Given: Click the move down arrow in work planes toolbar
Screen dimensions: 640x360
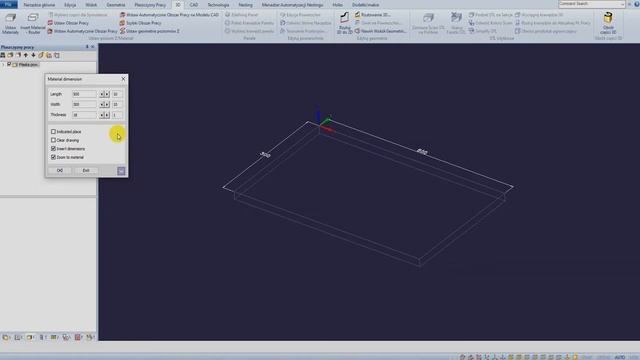Looking at the screenshot, I should coord(33,55).
